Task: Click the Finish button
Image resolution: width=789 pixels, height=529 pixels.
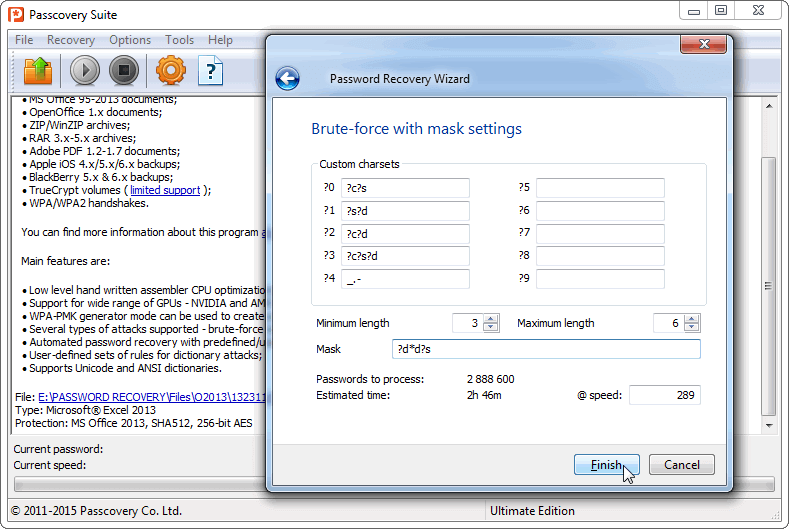Action: point(607,465)
